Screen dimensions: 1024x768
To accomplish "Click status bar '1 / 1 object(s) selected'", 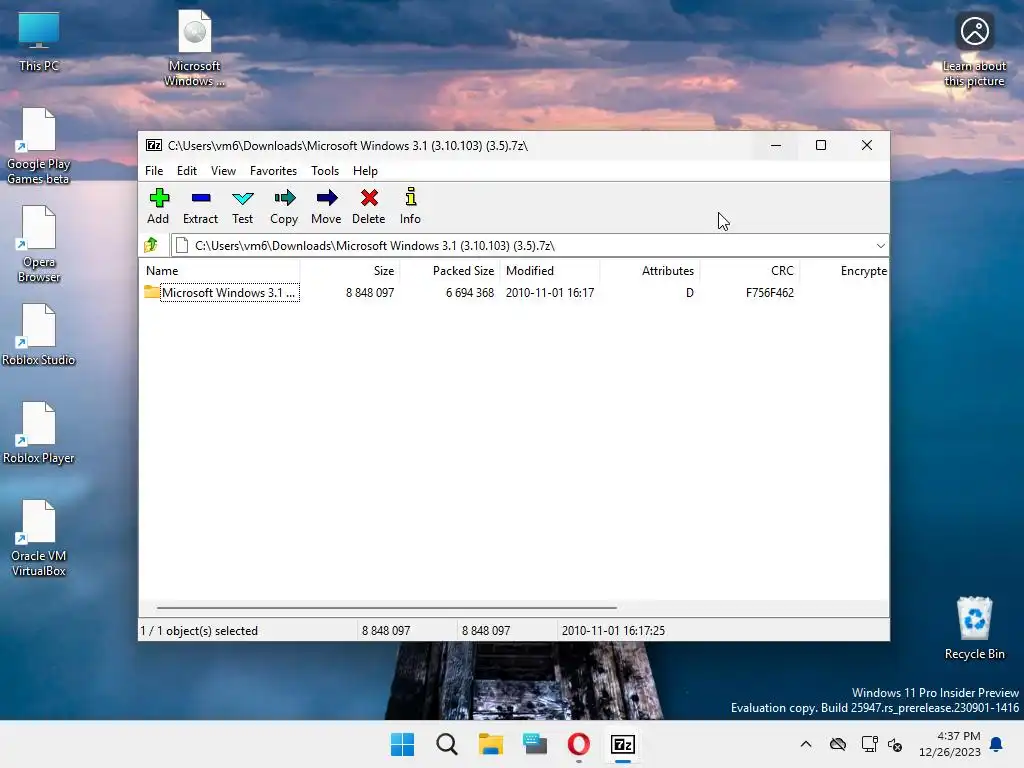I will click(x=199, y=631).
